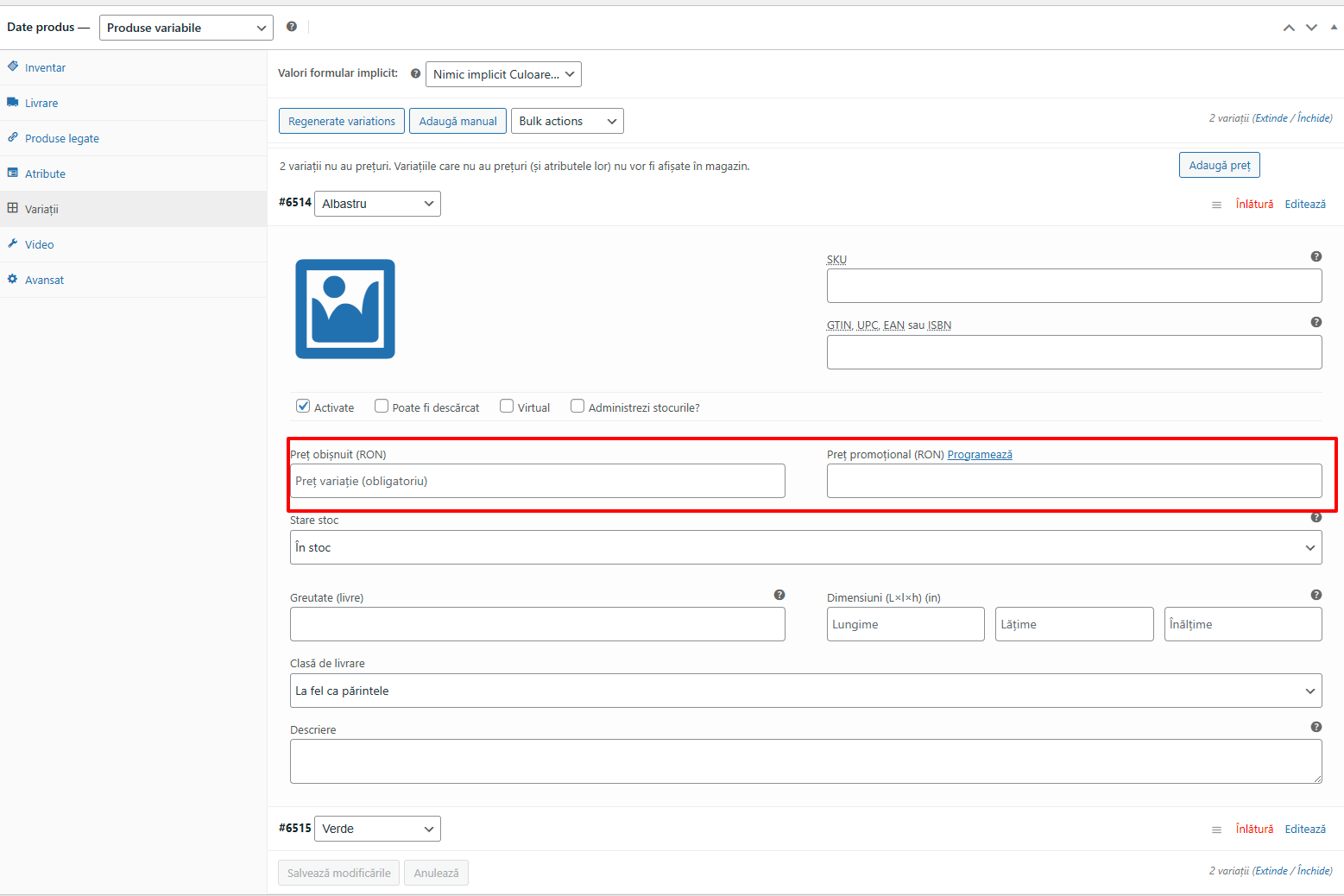The image size is (1344, 896).
Task: Click the drag handle icon for variation #6514
Action: click(x=1216, y=205)
